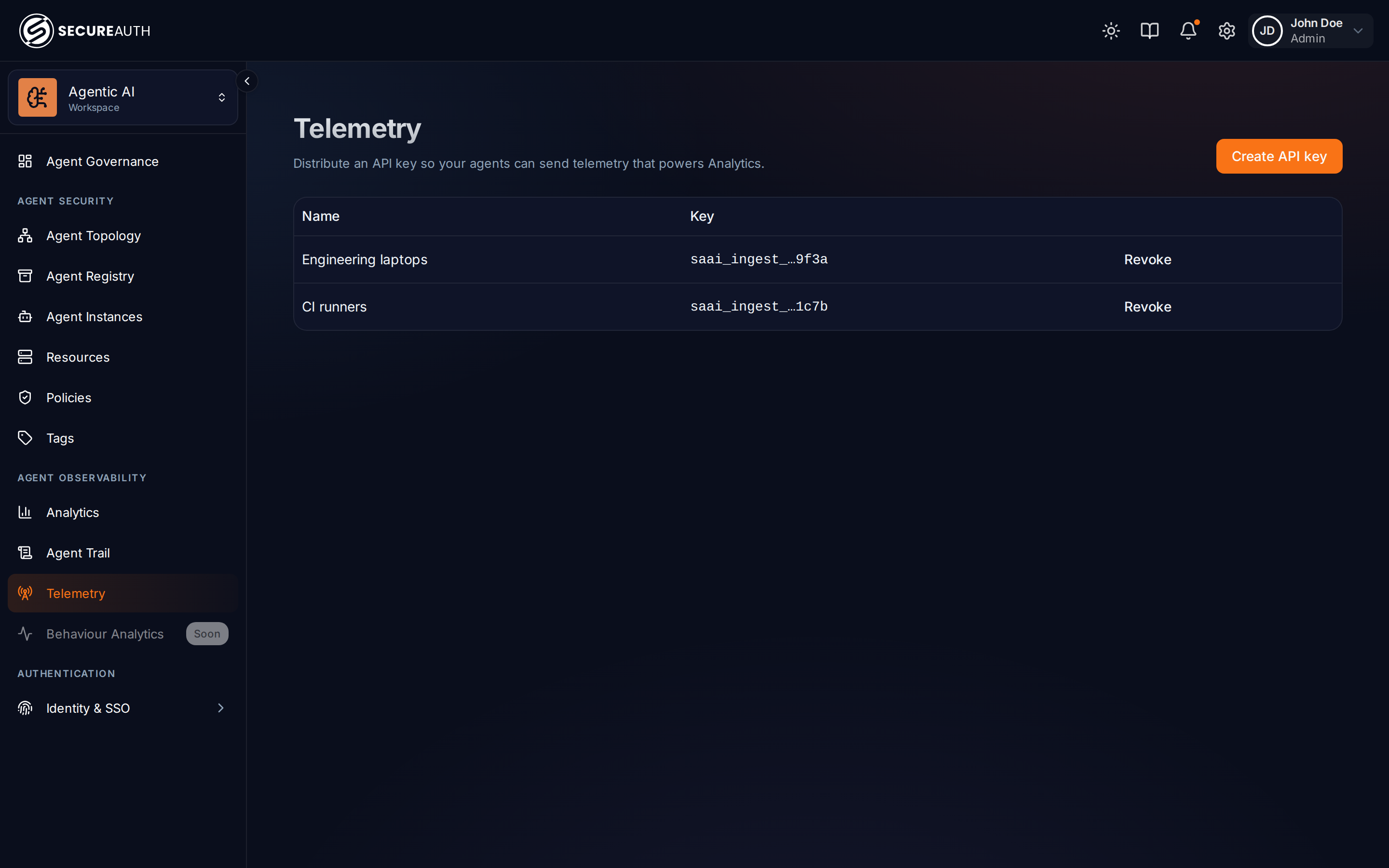Open the Resources section

tap(122, 357)
